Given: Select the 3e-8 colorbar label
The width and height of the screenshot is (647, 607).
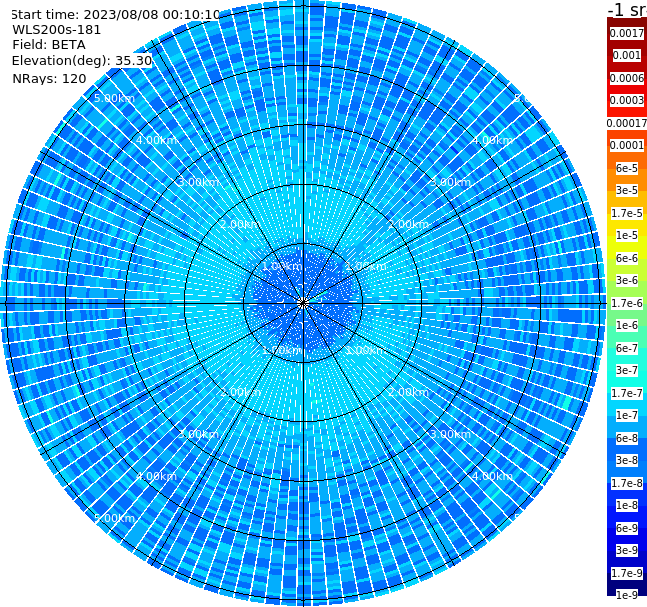Looking at the screenshot, I should [x=626, y=460].
